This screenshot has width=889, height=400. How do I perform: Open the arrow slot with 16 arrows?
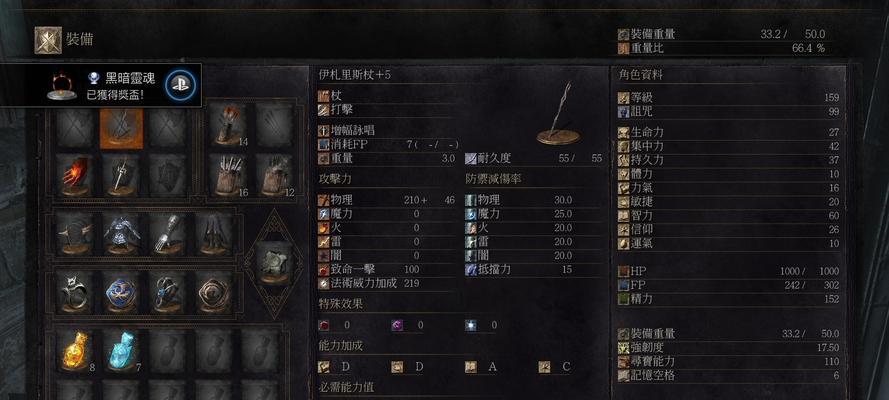[x=228, y=176]
